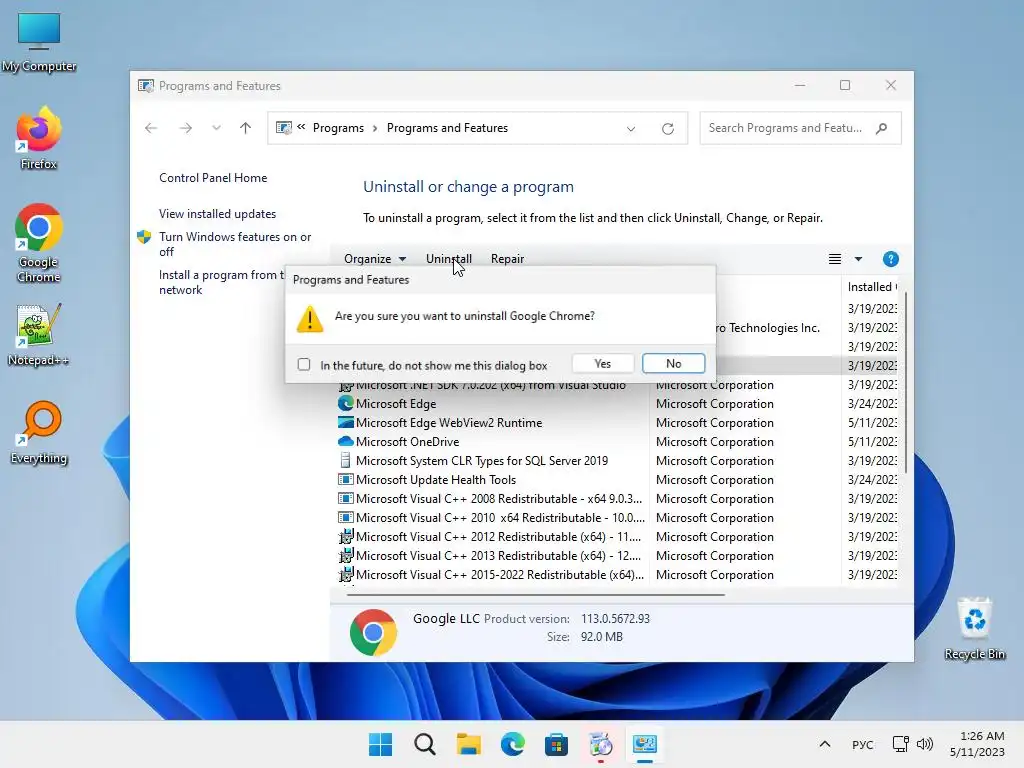Open Microsoft Edge from taskbar
Screen dimensions: 1024x768
513,744
